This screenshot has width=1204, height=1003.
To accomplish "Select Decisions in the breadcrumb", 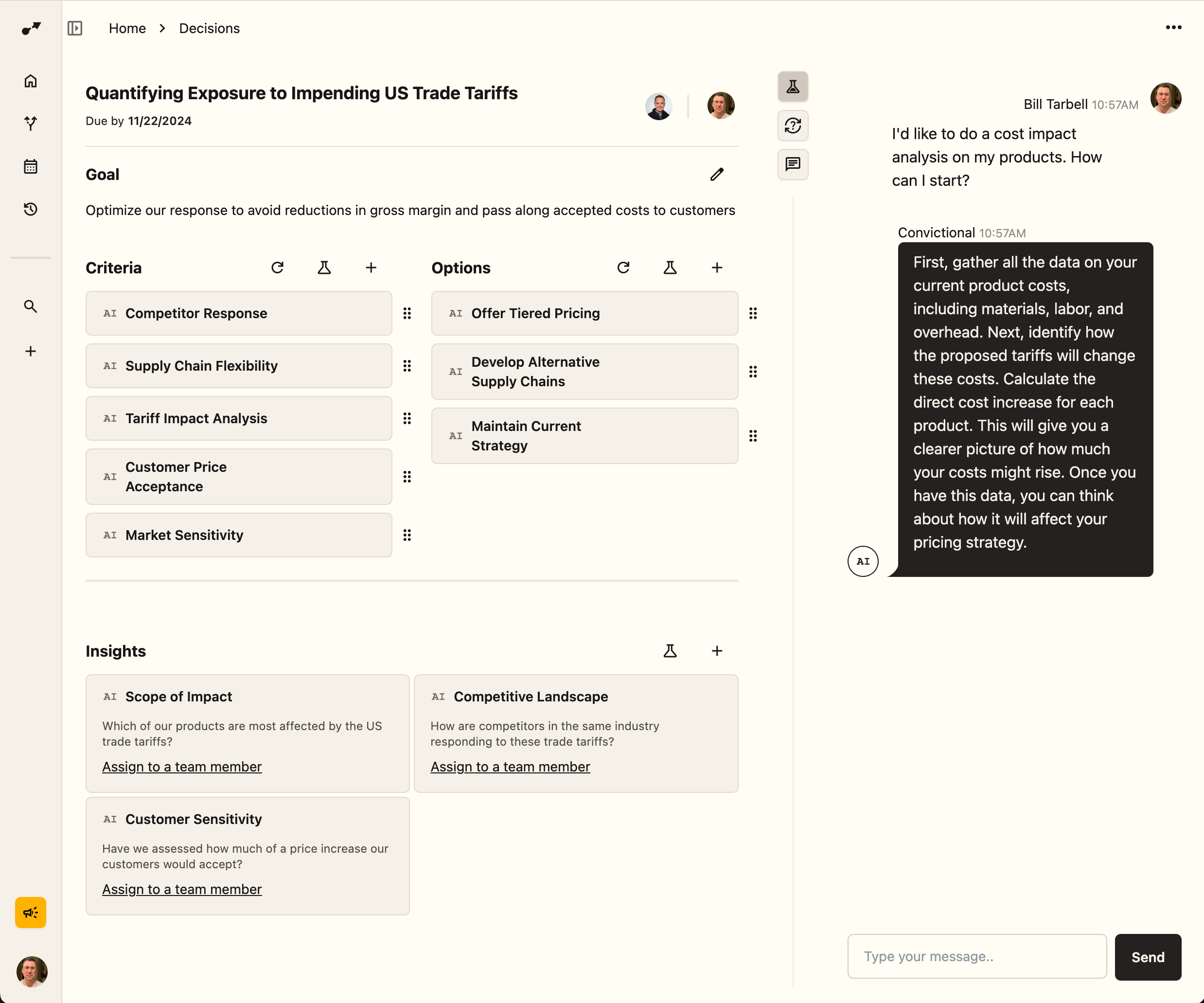I will click(x=209, y=28).
